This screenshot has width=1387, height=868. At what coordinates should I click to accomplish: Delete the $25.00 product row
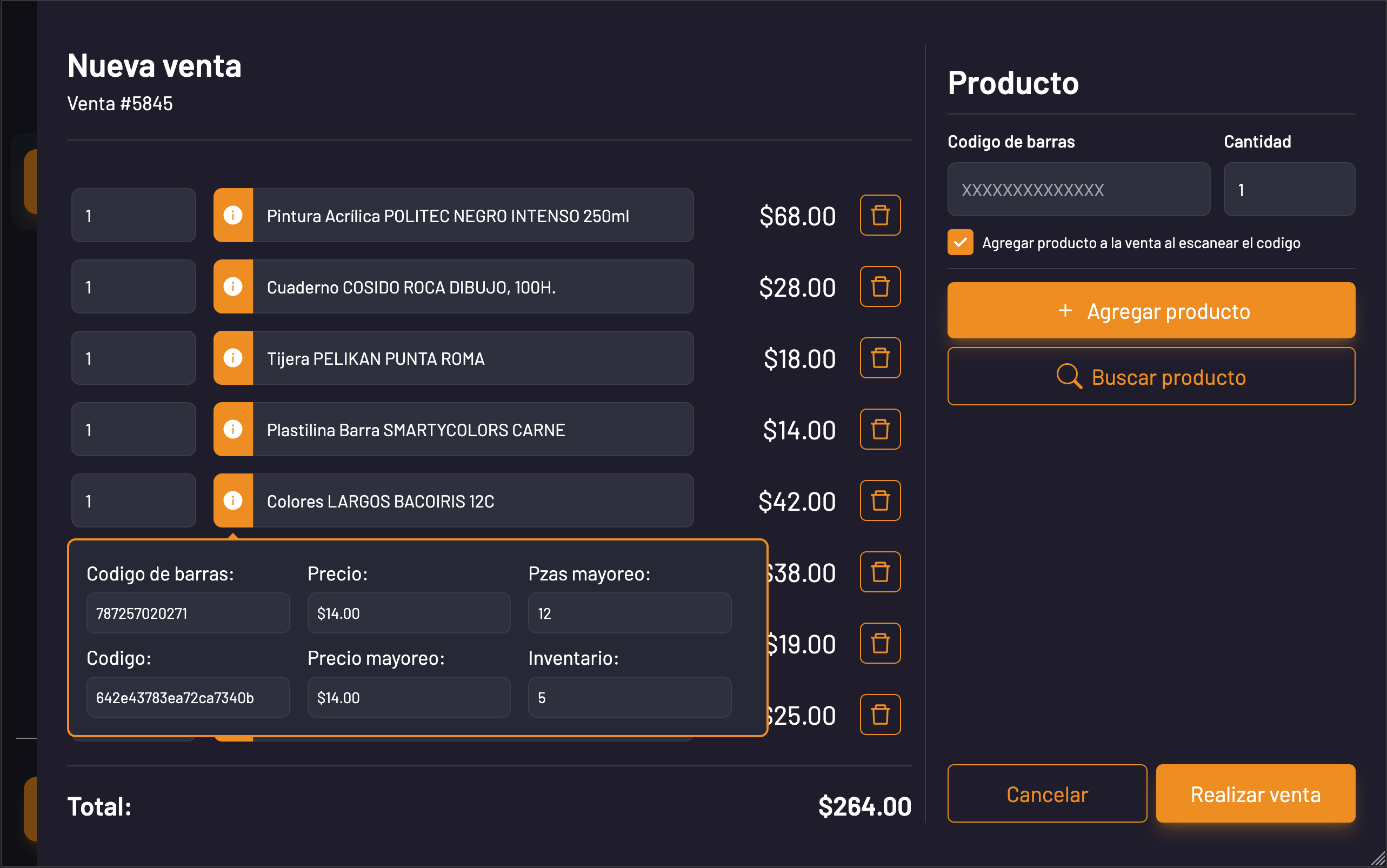(x=881, y=715)
